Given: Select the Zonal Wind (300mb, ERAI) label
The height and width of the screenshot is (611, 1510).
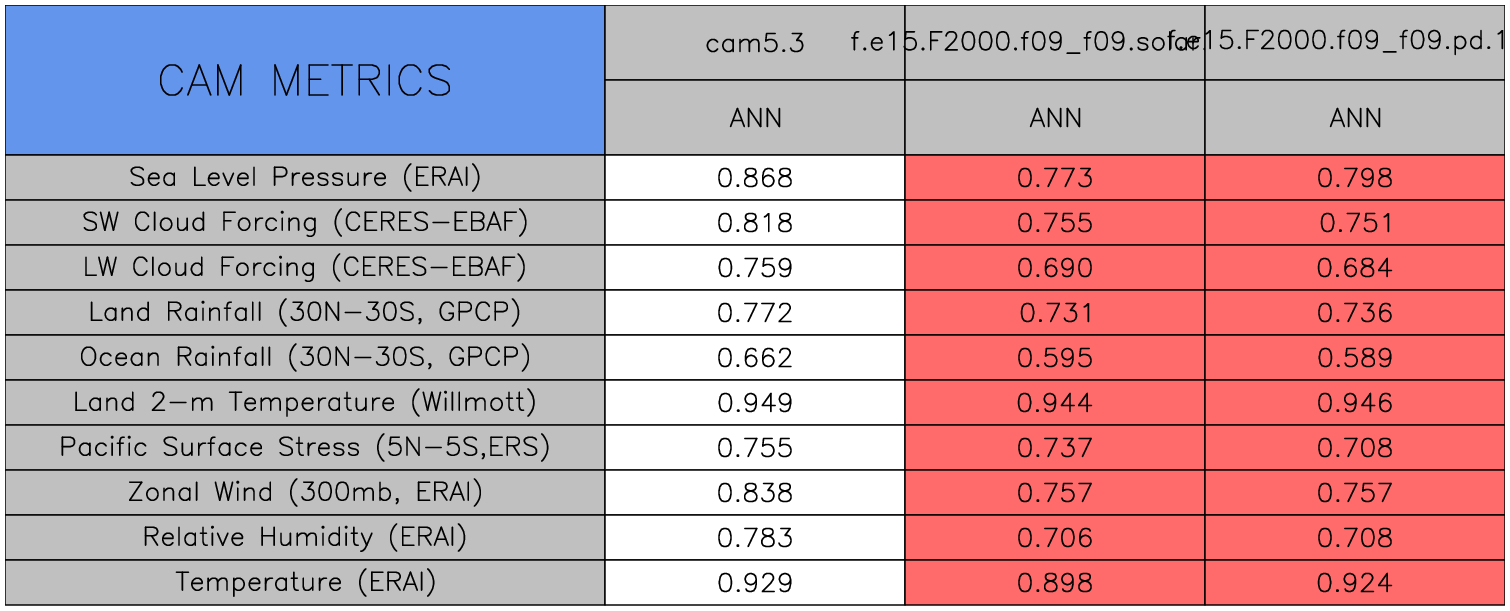Looking at the screenshot, I should [x=305, y=492].
